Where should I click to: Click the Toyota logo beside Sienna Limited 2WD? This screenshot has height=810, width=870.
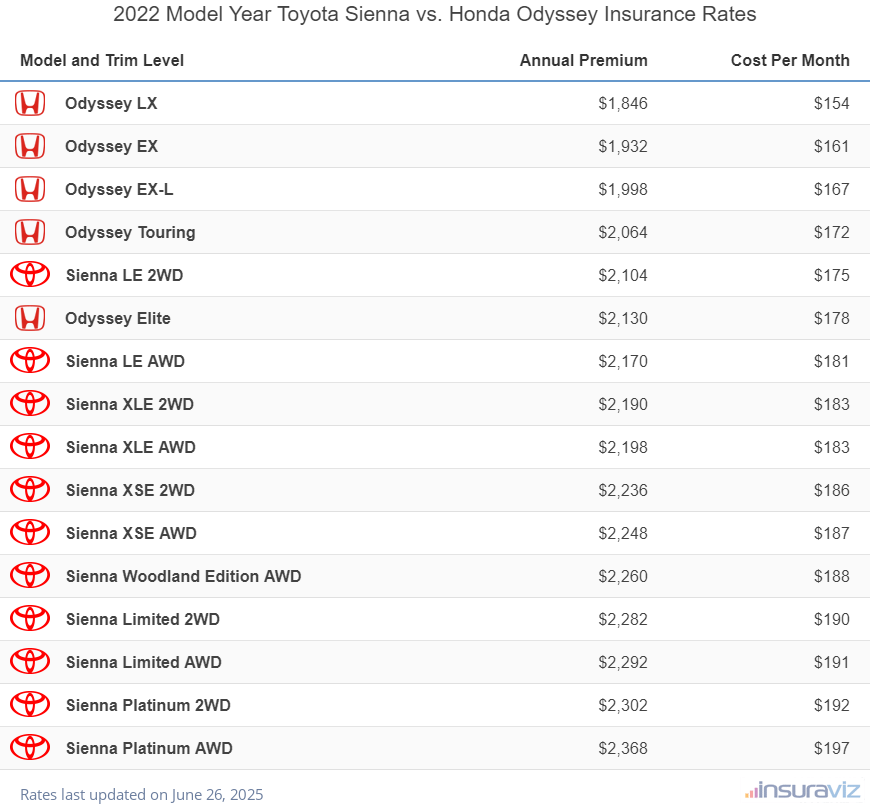[x=30, y=619]
